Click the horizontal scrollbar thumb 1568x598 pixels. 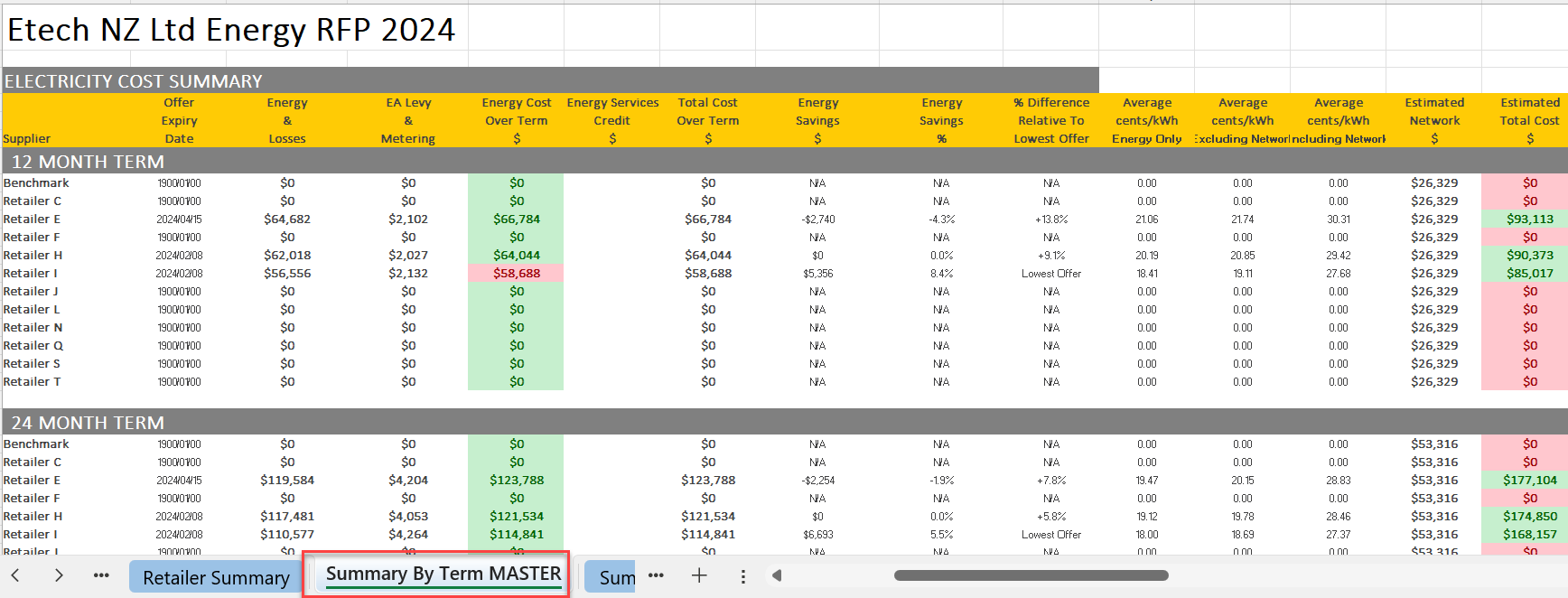coord(1031,575)
